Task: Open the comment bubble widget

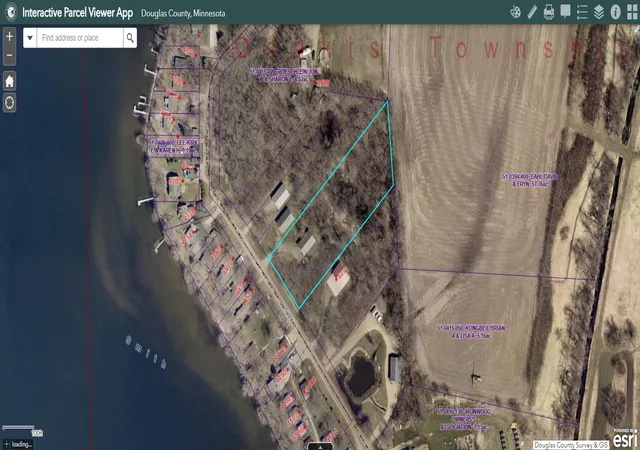Action: pos(565,12)
